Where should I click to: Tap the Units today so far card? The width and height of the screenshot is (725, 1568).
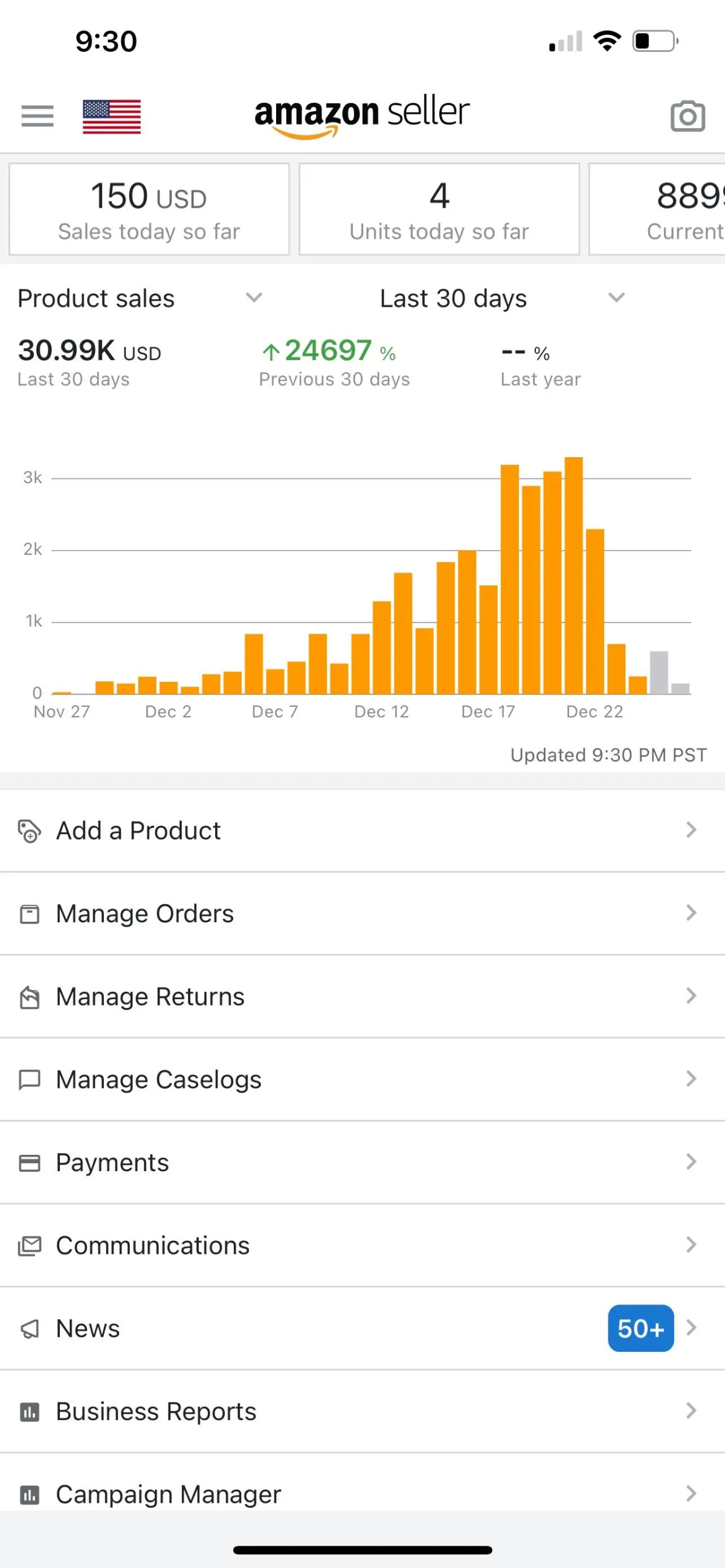click(x=439, y=210)
